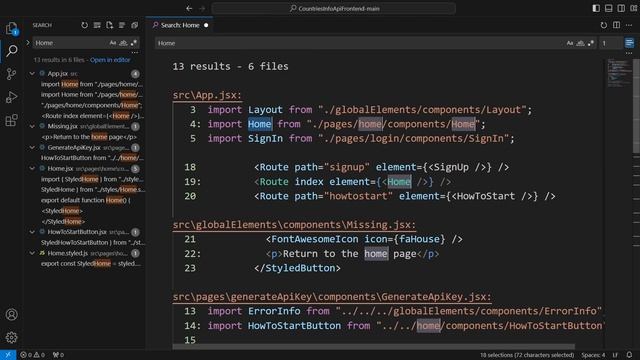The height and width of the screenshot is (360, 640).
Task: Click 'Open in editor' link
Action: point(110,60)
